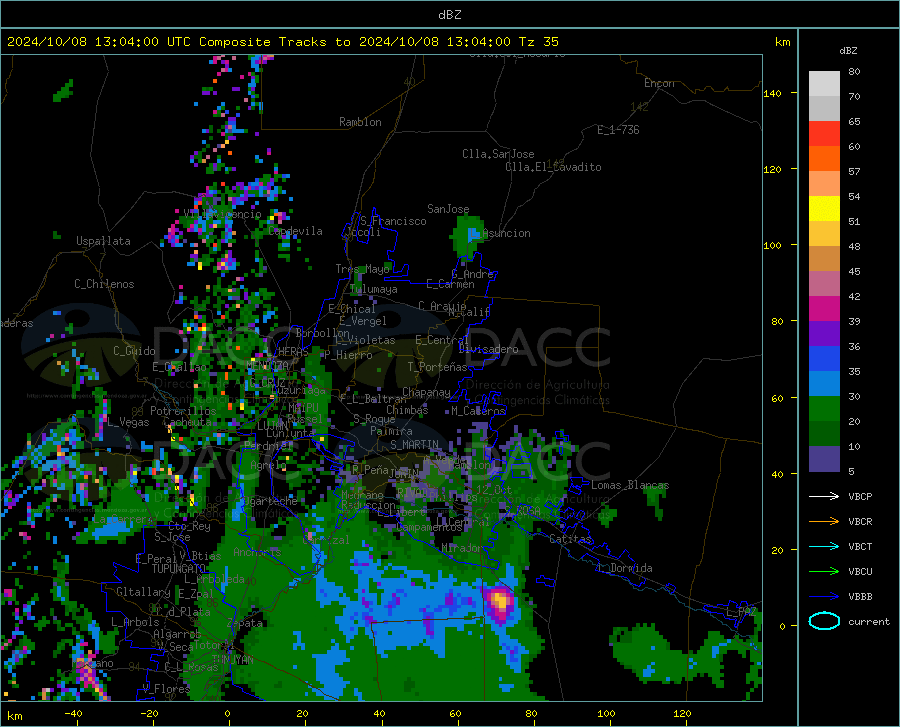Click the C_Chilenos place label
Image resolution: width=900 pixels, height=727 pixels.
pyautogui.click(x=104, y=284)
